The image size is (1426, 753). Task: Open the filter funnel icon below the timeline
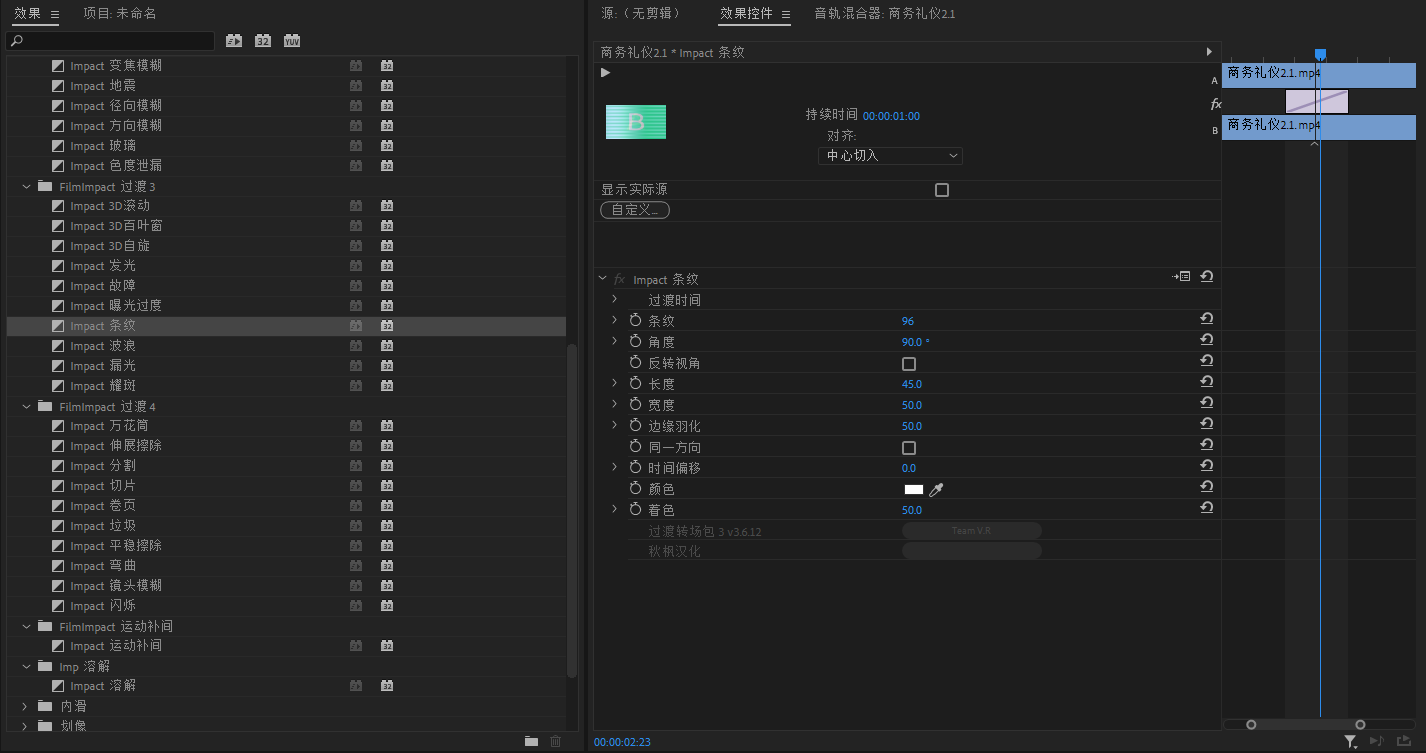pyautogui.click(x=1350, y=741)
